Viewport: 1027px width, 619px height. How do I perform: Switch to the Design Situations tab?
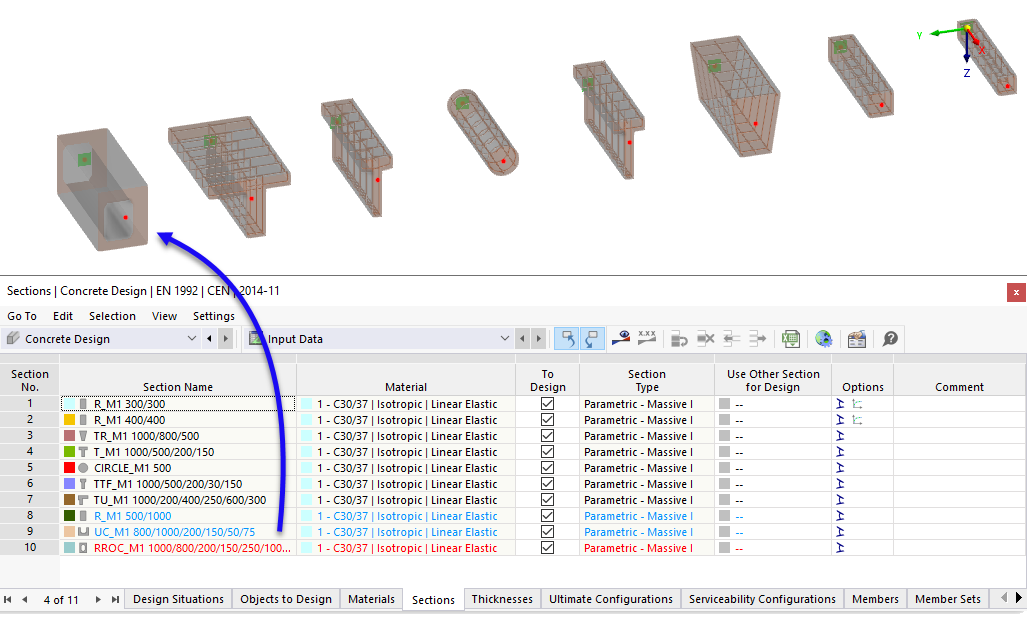pyautogui.click(x=178, y=599)
